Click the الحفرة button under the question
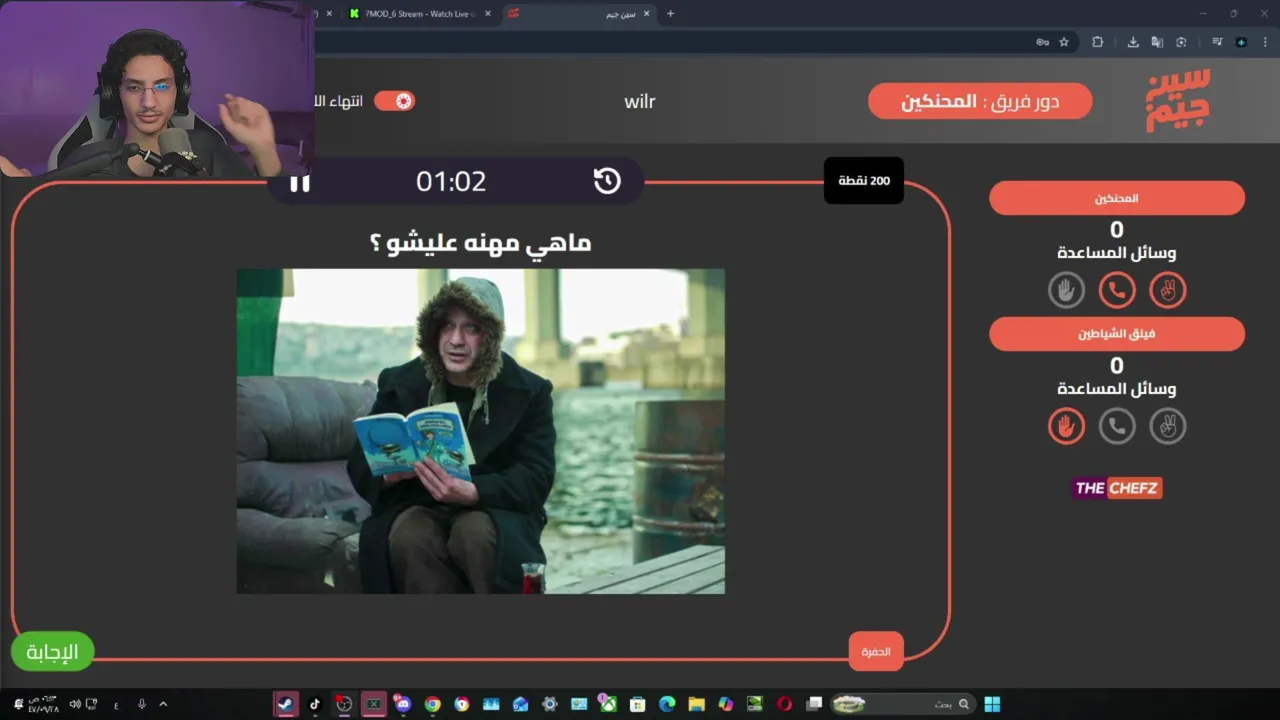The height and width of the screenshot is (720, 1280). click(x=876, y=651)
